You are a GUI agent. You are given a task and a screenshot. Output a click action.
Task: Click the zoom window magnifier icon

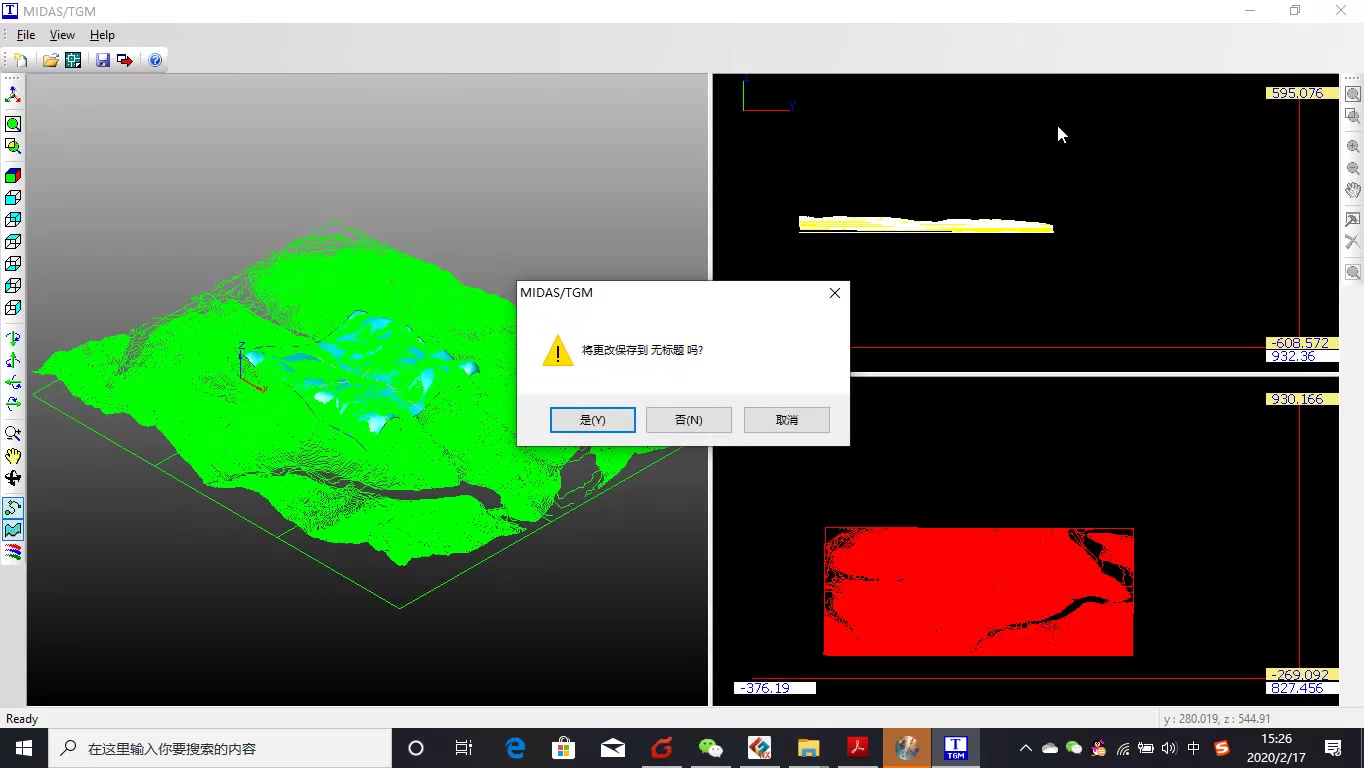pyautogui.click(x=13, y=146)
